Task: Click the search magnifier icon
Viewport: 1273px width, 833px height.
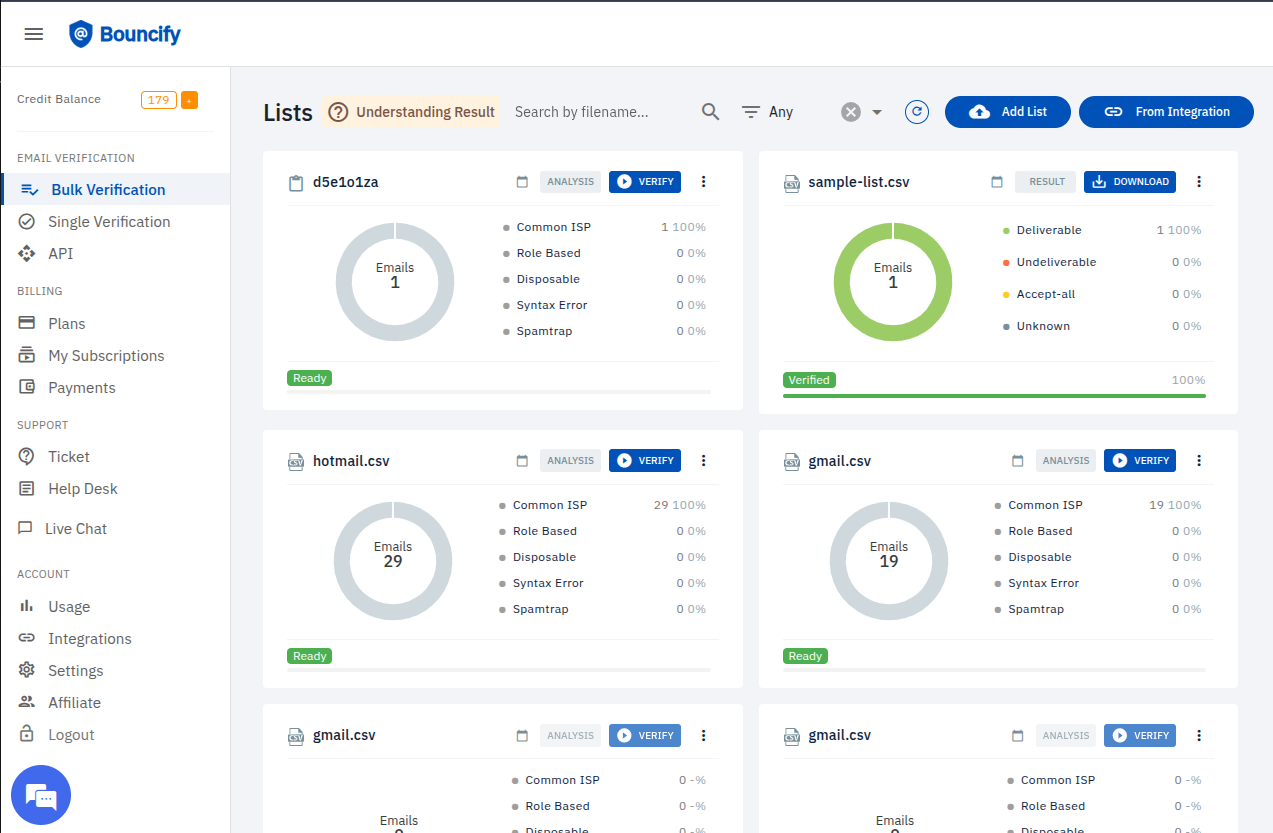Action: 710,112
